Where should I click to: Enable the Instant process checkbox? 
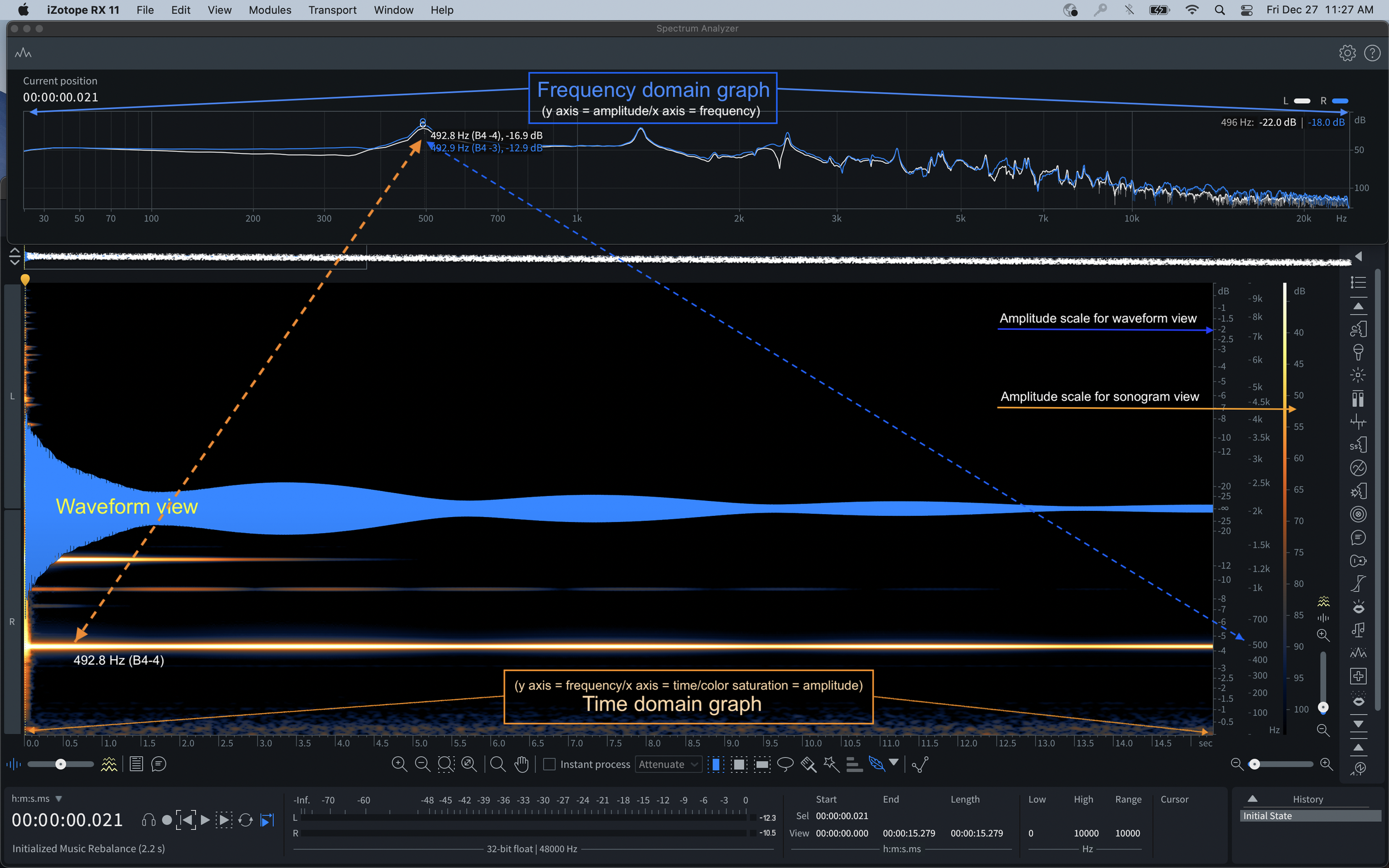(x=549, y=764)
